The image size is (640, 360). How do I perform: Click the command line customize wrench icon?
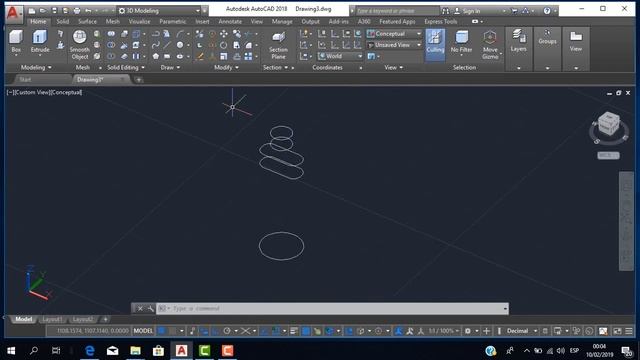click(150, 309)
